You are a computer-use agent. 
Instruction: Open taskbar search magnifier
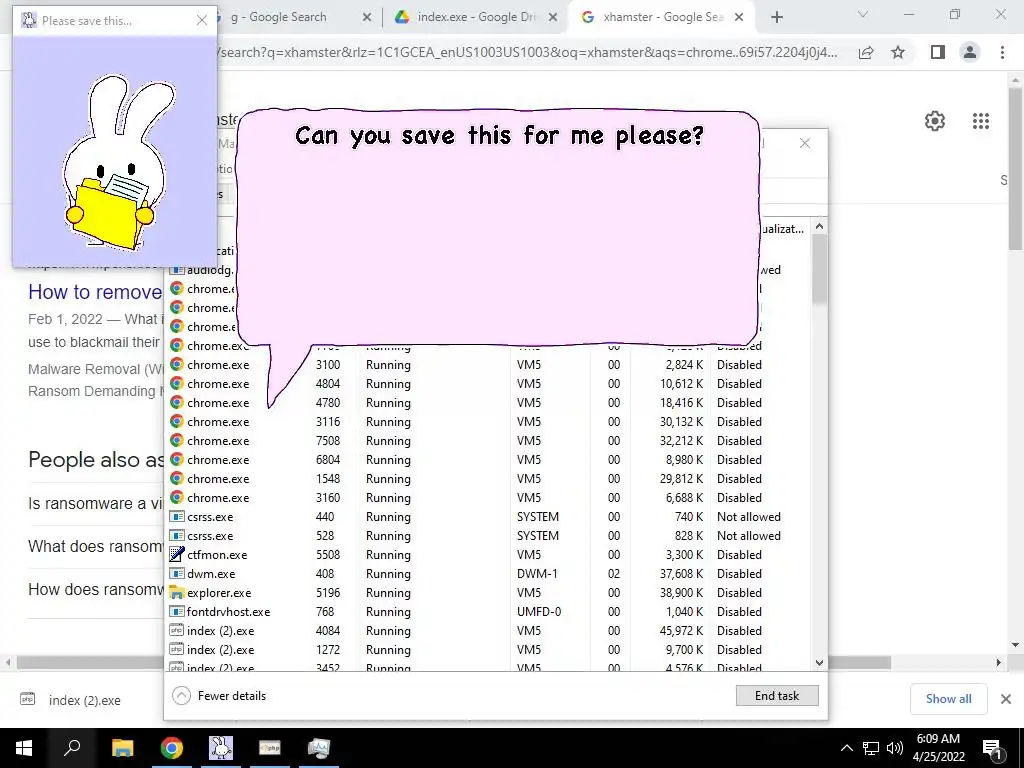(x=72, y=748)
